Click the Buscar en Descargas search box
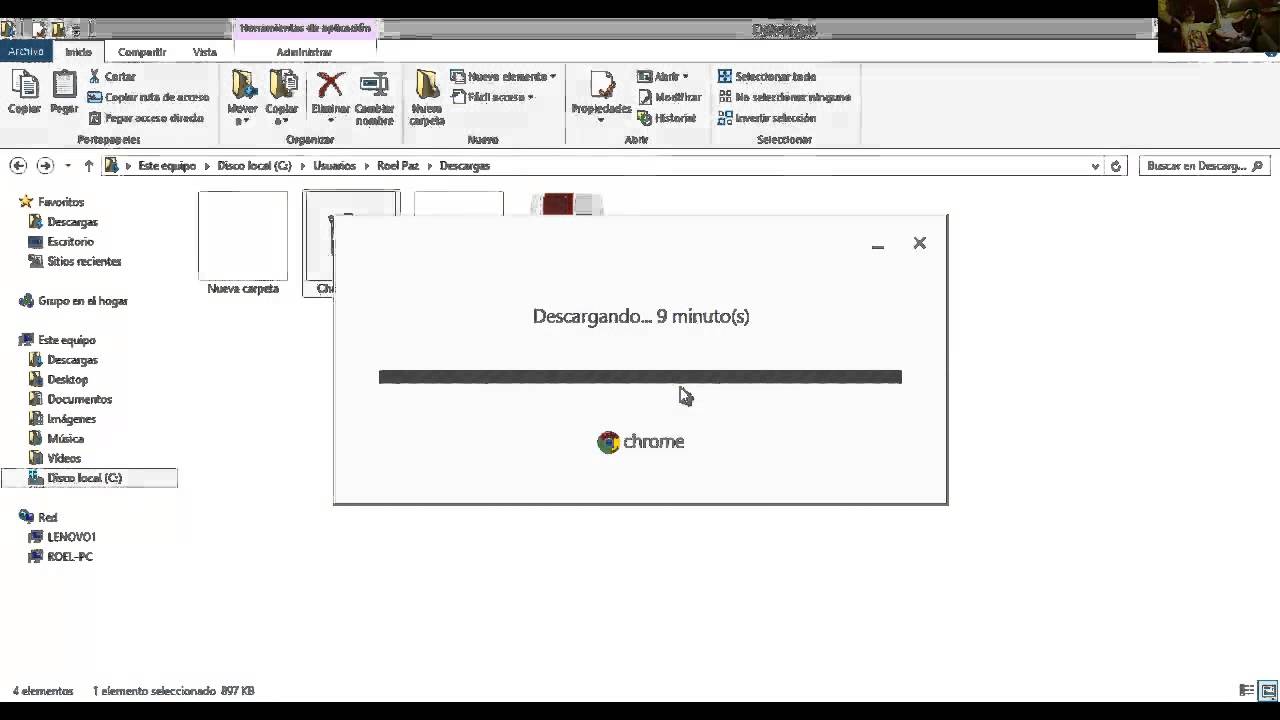 [1205, 166]
